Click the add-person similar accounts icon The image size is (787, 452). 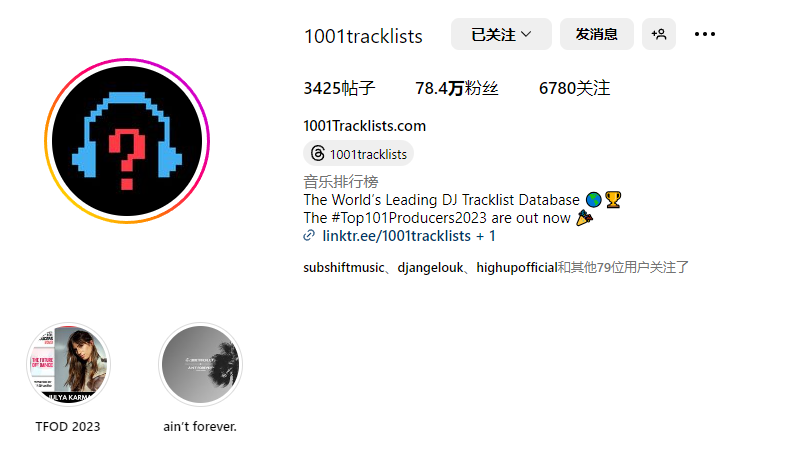(x=659, y=34)
